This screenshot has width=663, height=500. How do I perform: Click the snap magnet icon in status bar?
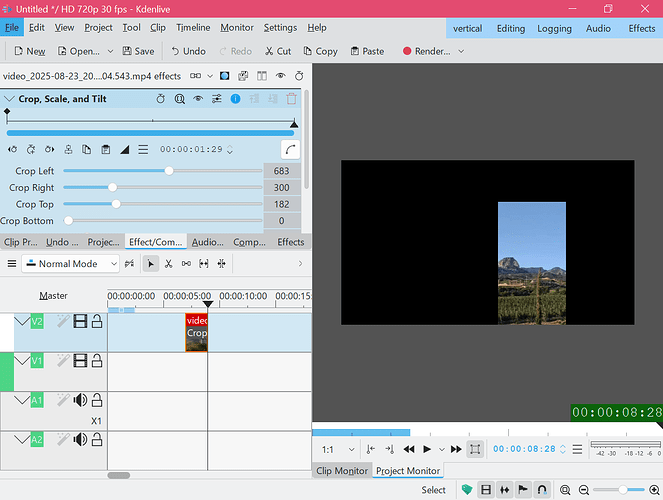(542, 490)
